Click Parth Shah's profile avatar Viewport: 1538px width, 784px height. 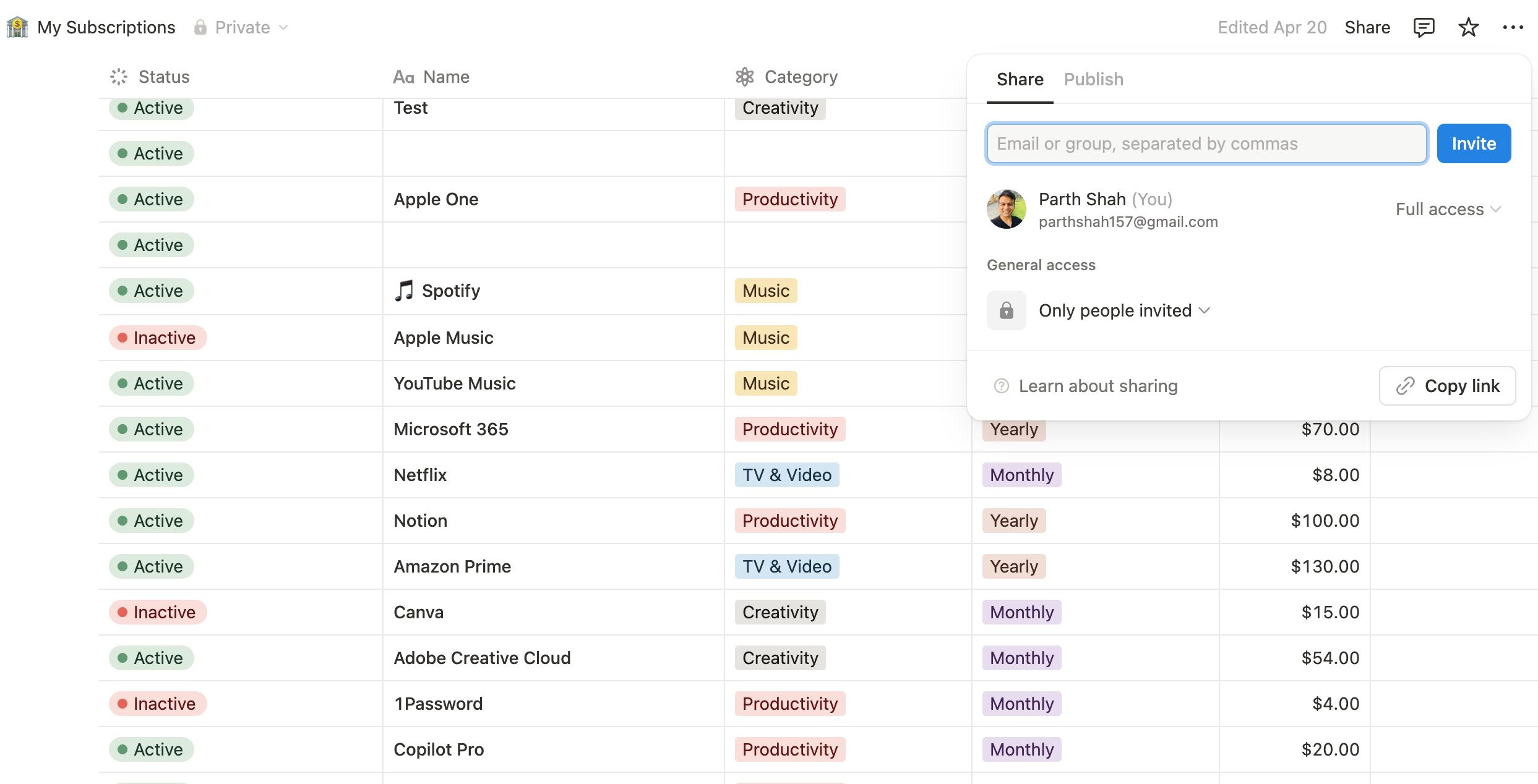1006,209
